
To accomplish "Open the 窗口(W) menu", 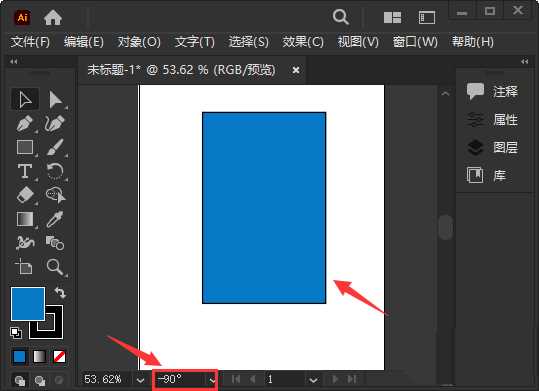I will point(415,42).
